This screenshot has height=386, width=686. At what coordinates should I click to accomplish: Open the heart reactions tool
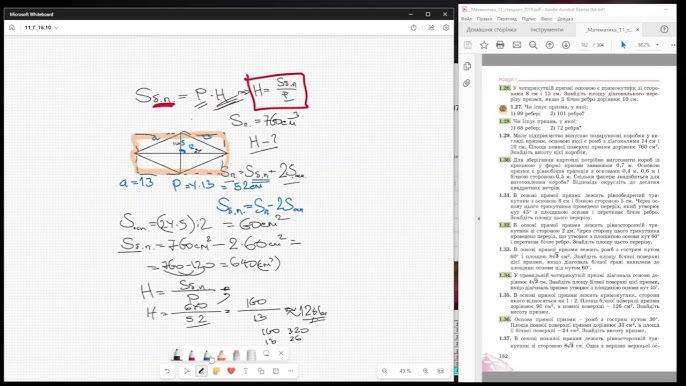(231, 371)
